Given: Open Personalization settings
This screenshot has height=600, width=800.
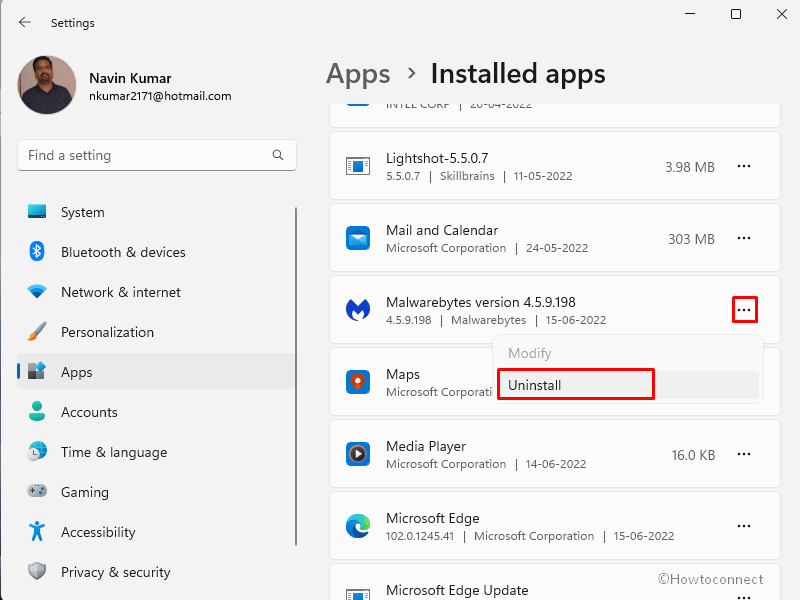Looking at the screenshot, I should pos(156,332).
